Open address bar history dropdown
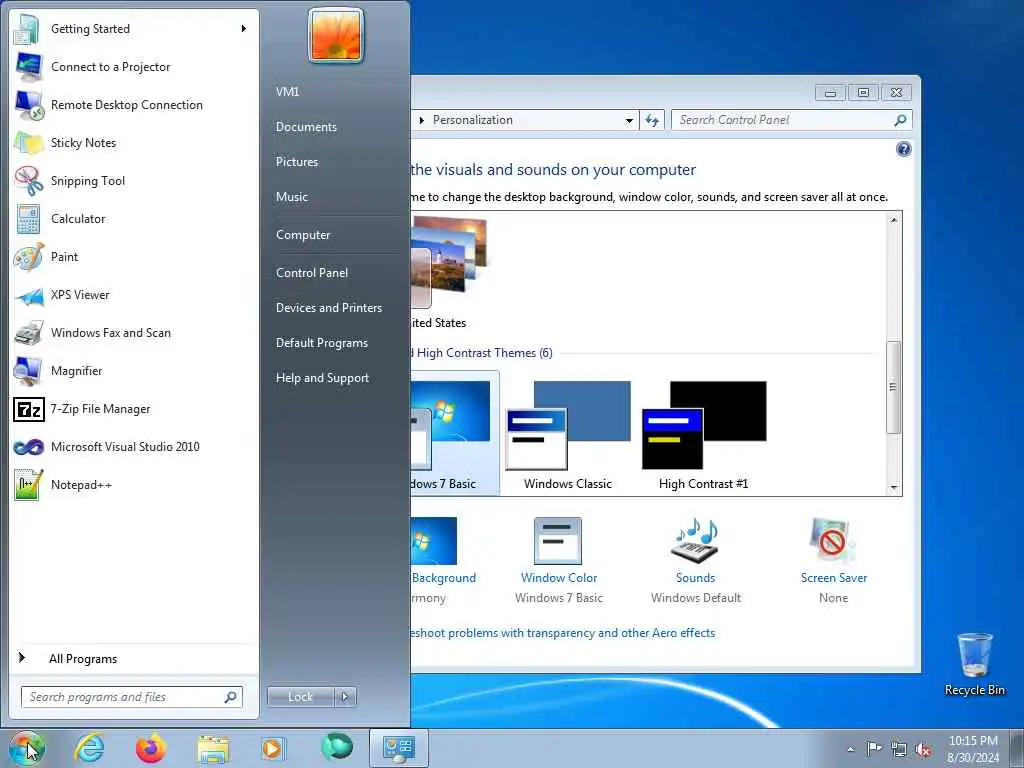 tap(629, 120)
